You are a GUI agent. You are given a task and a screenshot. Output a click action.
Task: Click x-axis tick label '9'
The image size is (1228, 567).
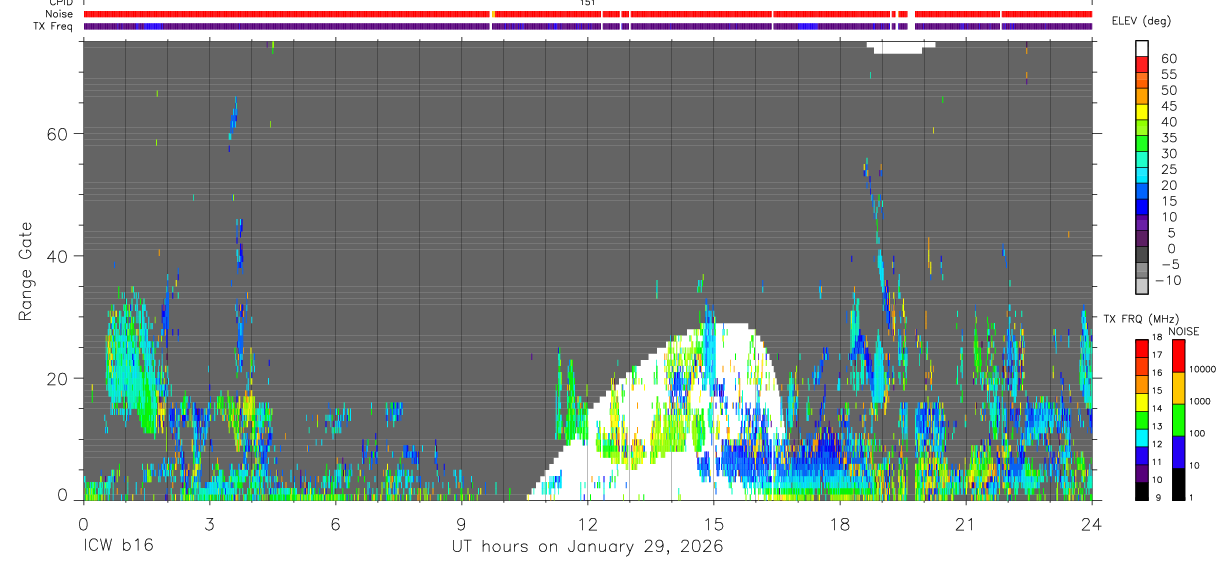(461, 524)
